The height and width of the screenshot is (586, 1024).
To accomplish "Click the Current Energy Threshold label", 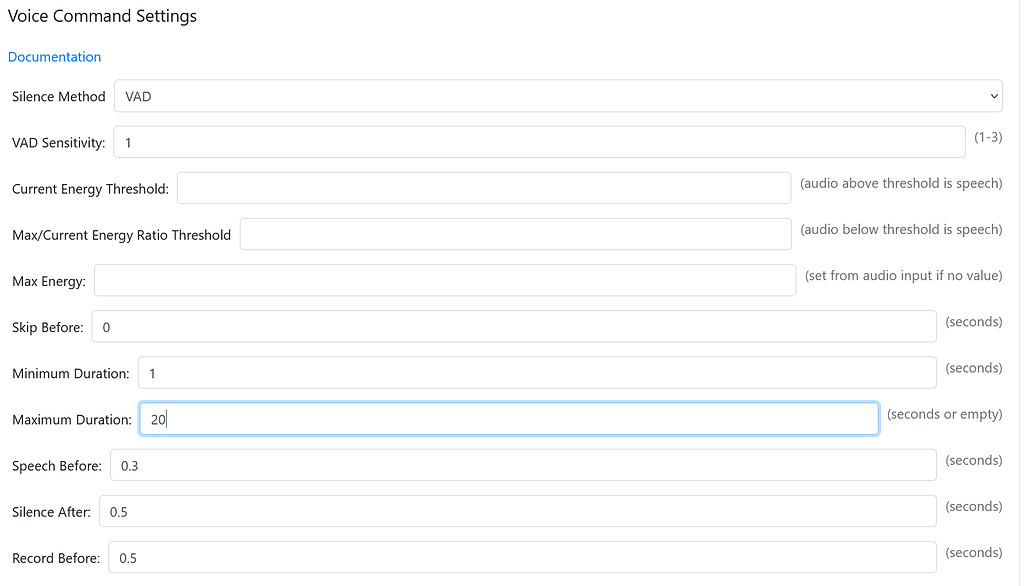I will click(90, 189).
